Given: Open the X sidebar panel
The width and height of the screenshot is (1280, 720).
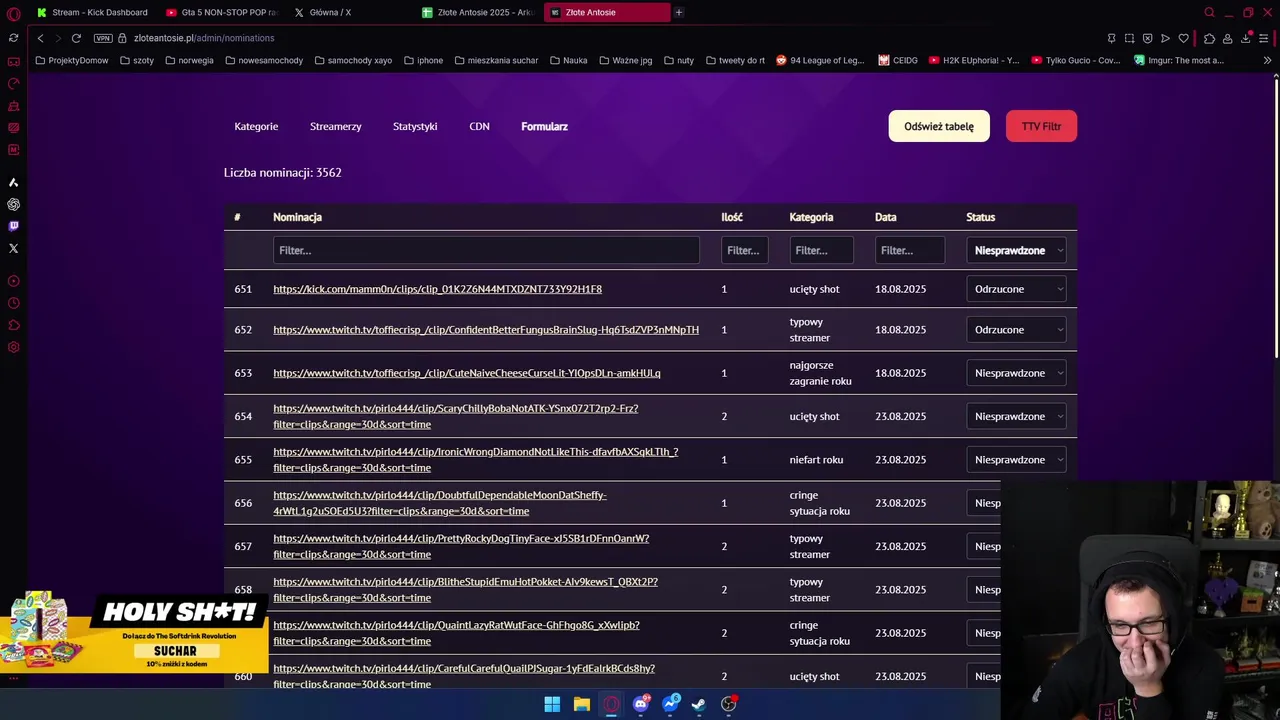Looking at the screenshot, I should [x=13, y=248].
